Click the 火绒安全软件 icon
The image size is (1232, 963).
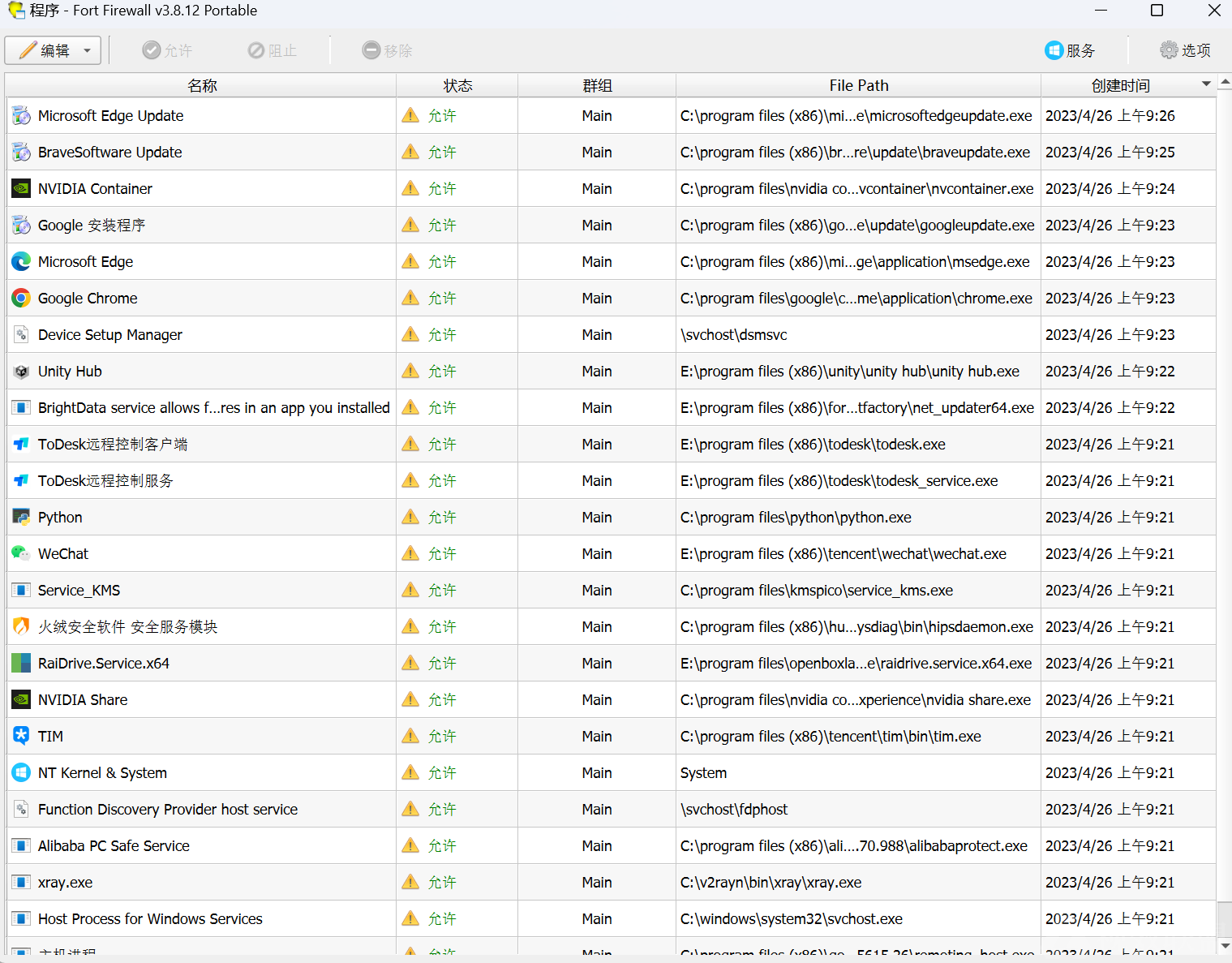(21, 627)
